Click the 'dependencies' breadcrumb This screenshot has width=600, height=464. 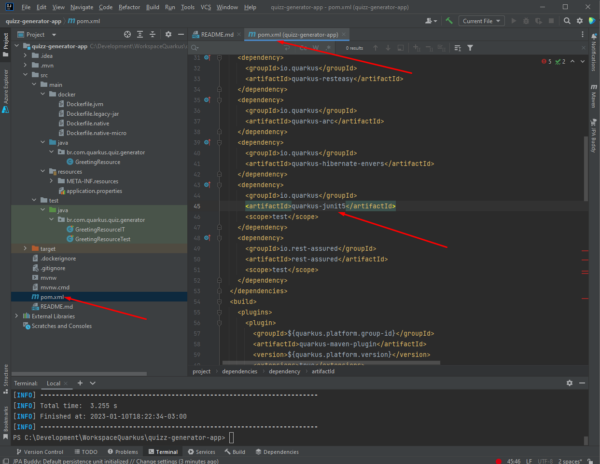point(240,371)
